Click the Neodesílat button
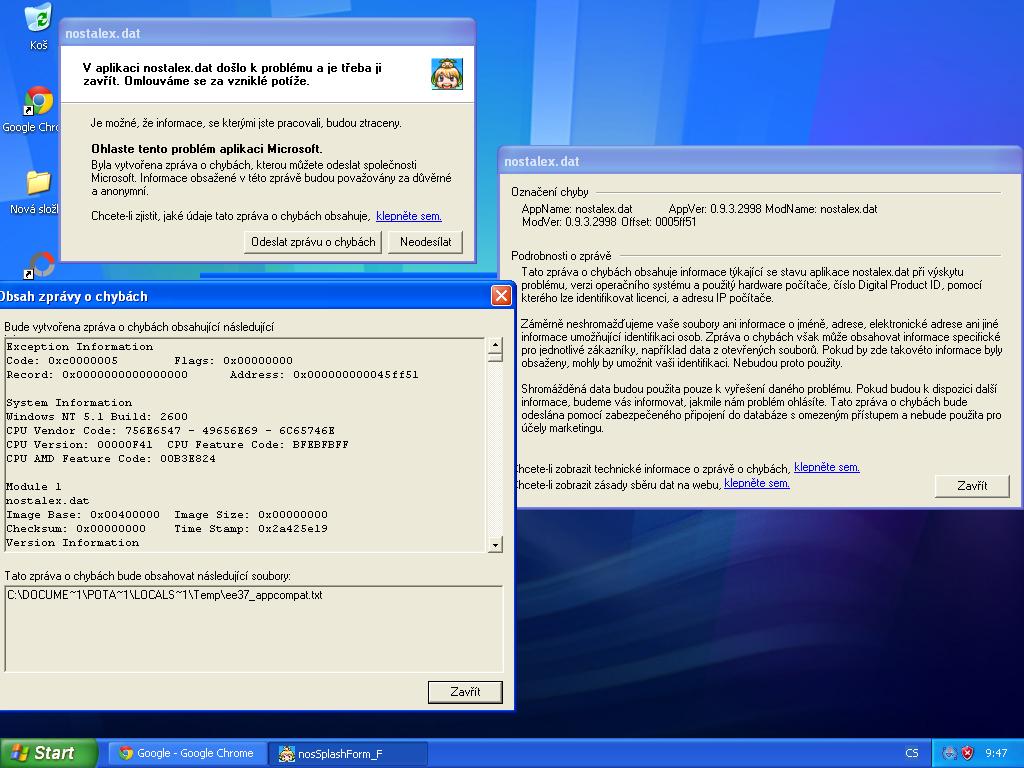The image size is (1024, 768). coord(425,242)
